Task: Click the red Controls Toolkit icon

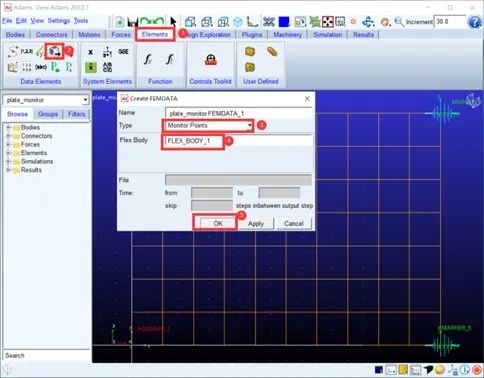Action: click(x=211, y=60)
